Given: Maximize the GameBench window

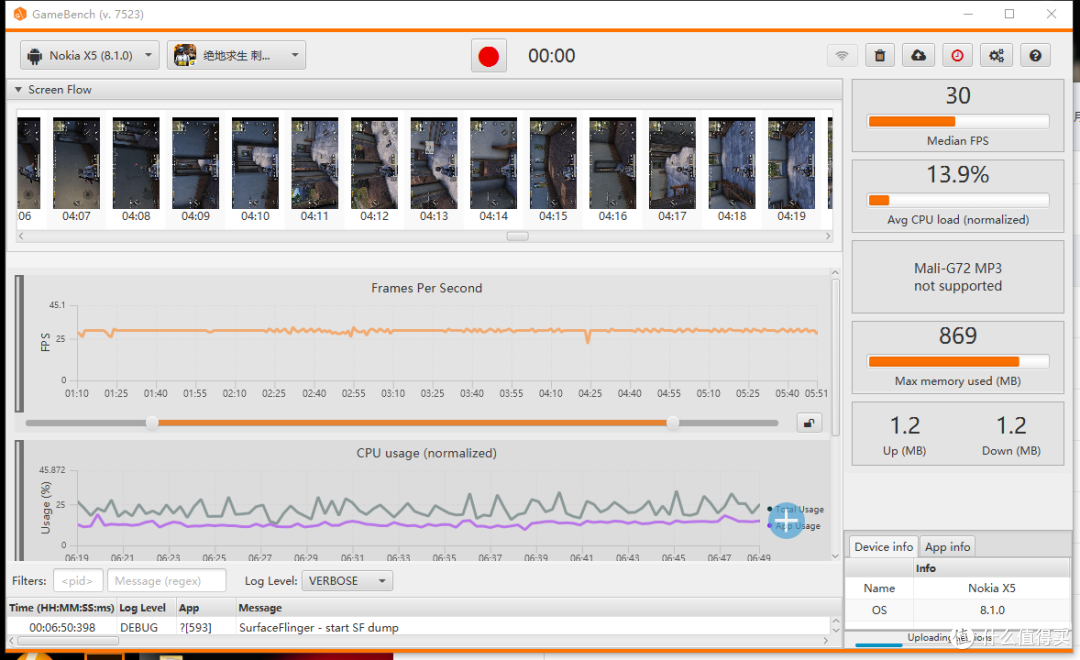Looking at the screenshot, I should [x=1009, y=14].
